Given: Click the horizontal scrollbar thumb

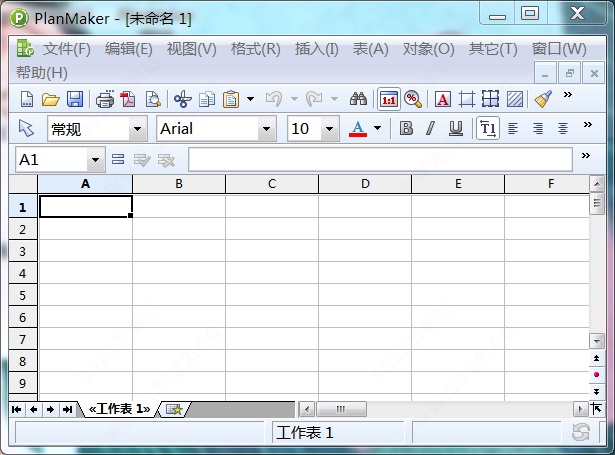Looking at the screenshot, I should click(x=341, y=410).
